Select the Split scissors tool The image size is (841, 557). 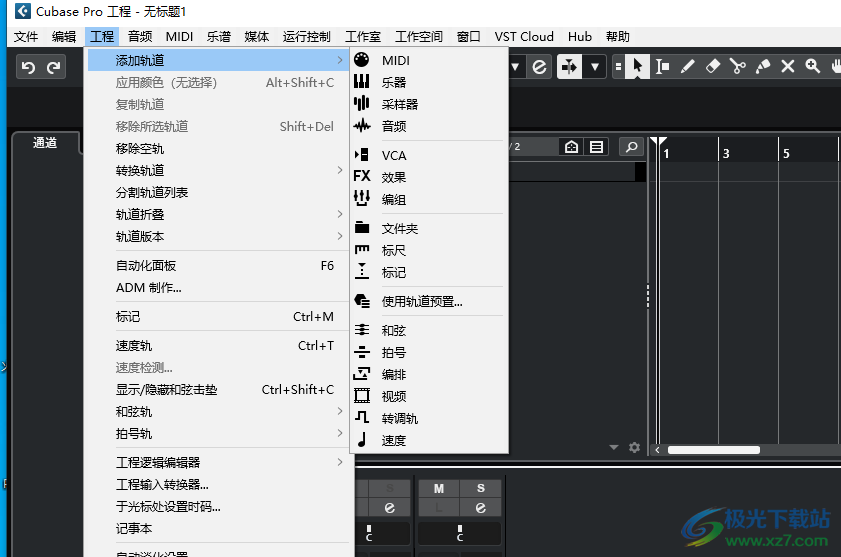pos(737,67)
